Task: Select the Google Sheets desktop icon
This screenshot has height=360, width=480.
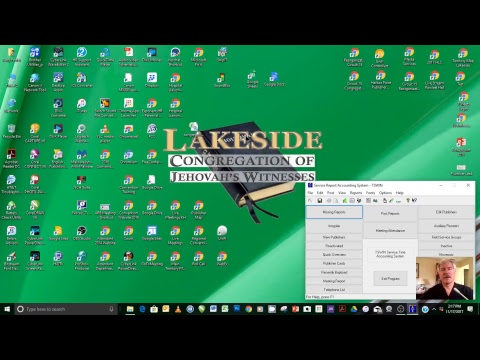Action: 252,79
